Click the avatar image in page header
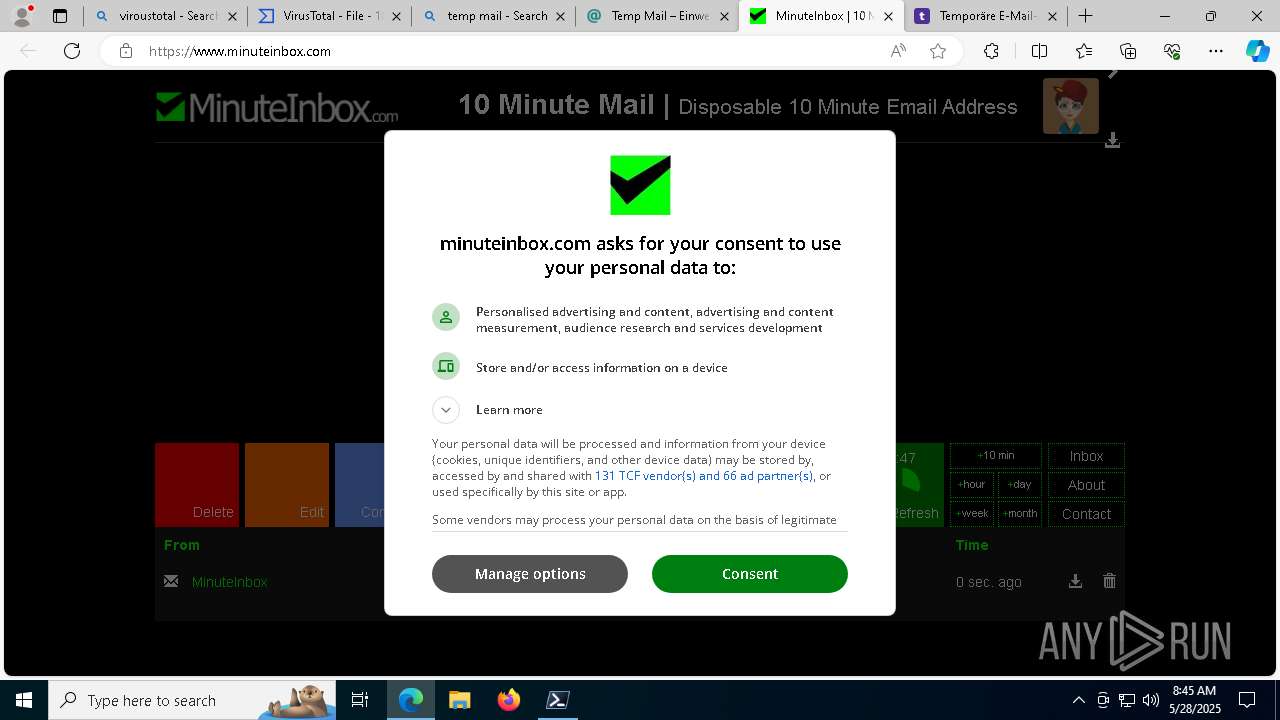 pos(1071,106)
